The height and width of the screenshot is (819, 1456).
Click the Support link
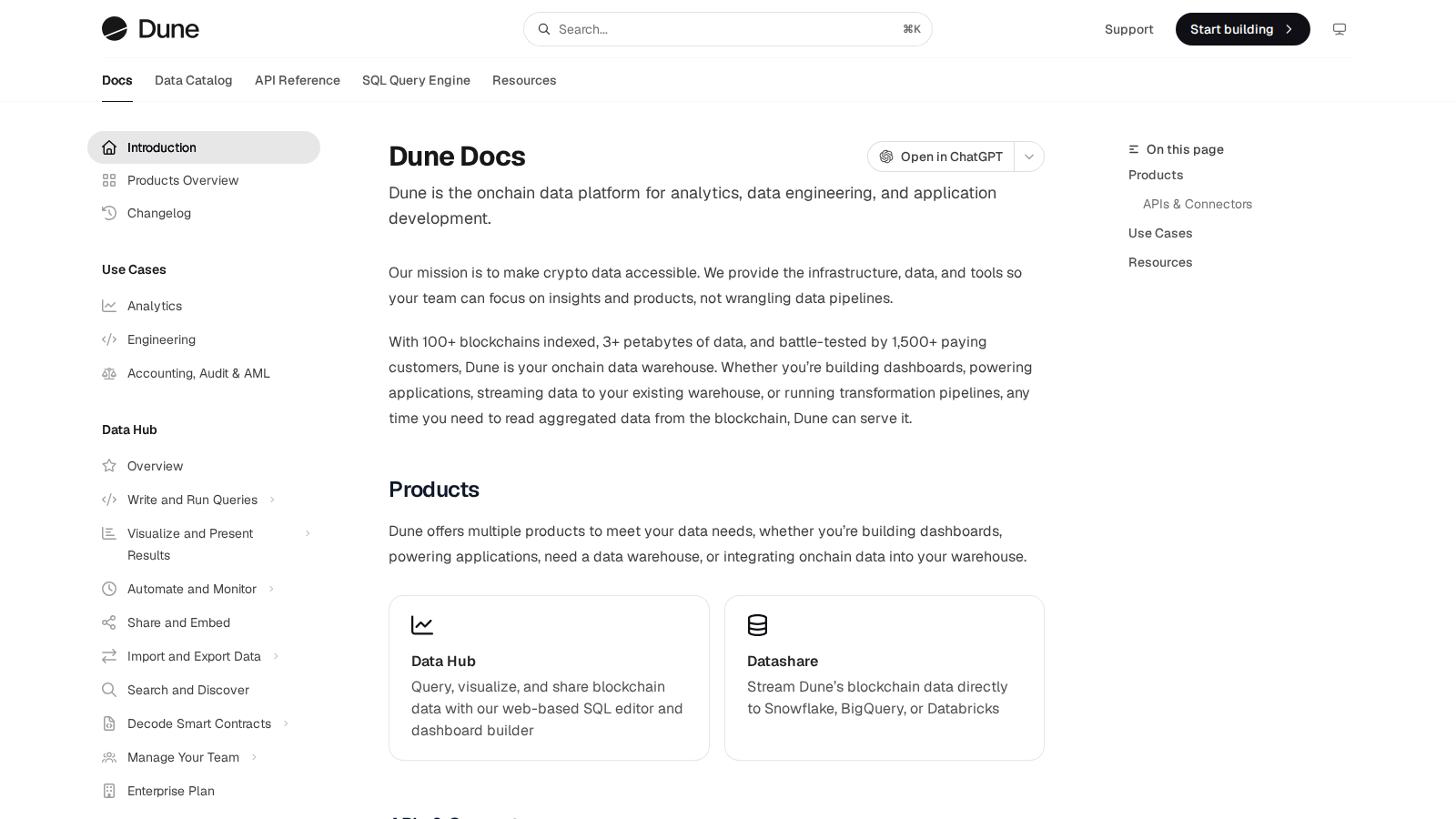coord(1128,29)
